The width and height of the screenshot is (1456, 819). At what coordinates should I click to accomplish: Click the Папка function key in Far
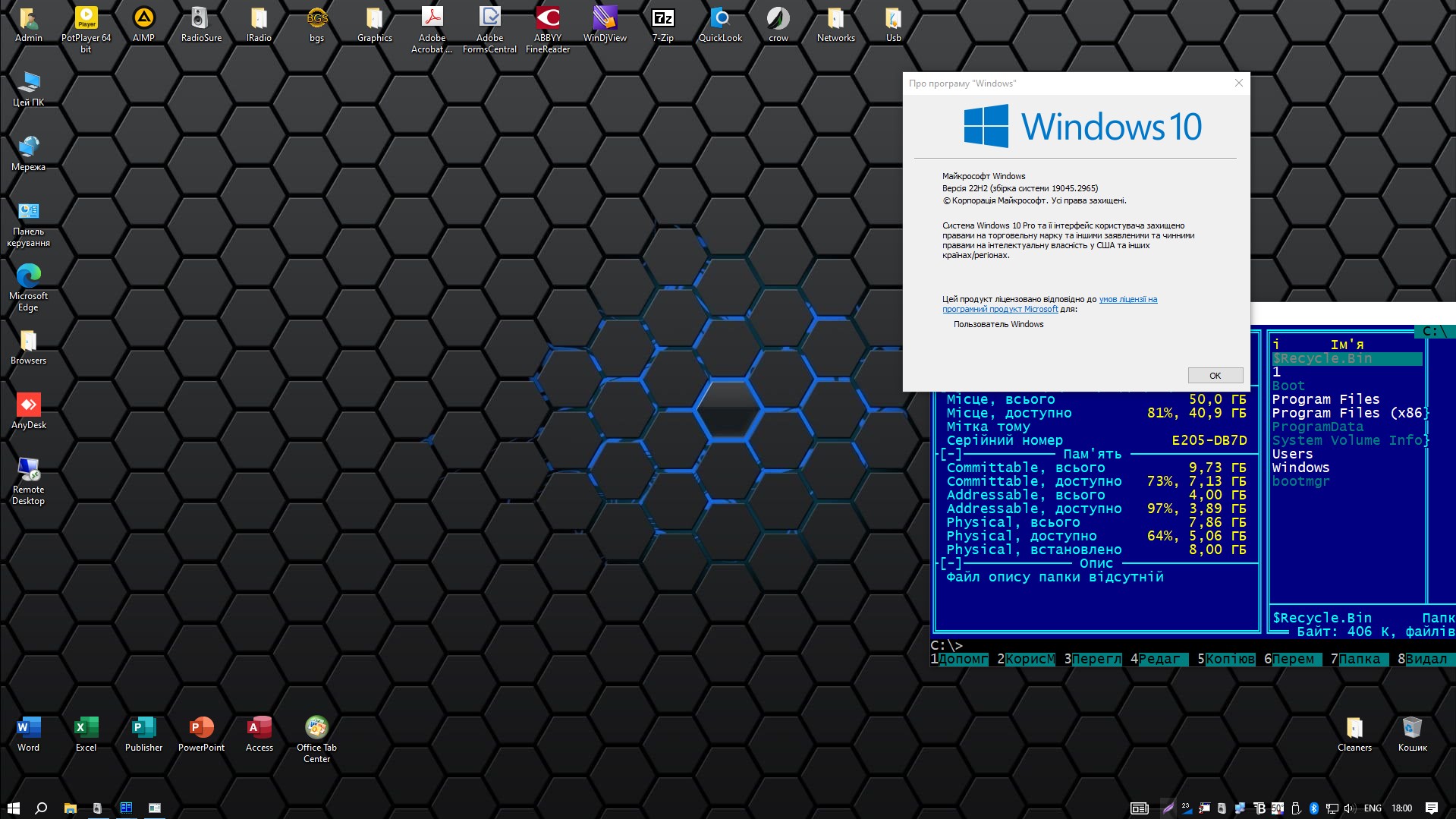[x=1363, y=659]
